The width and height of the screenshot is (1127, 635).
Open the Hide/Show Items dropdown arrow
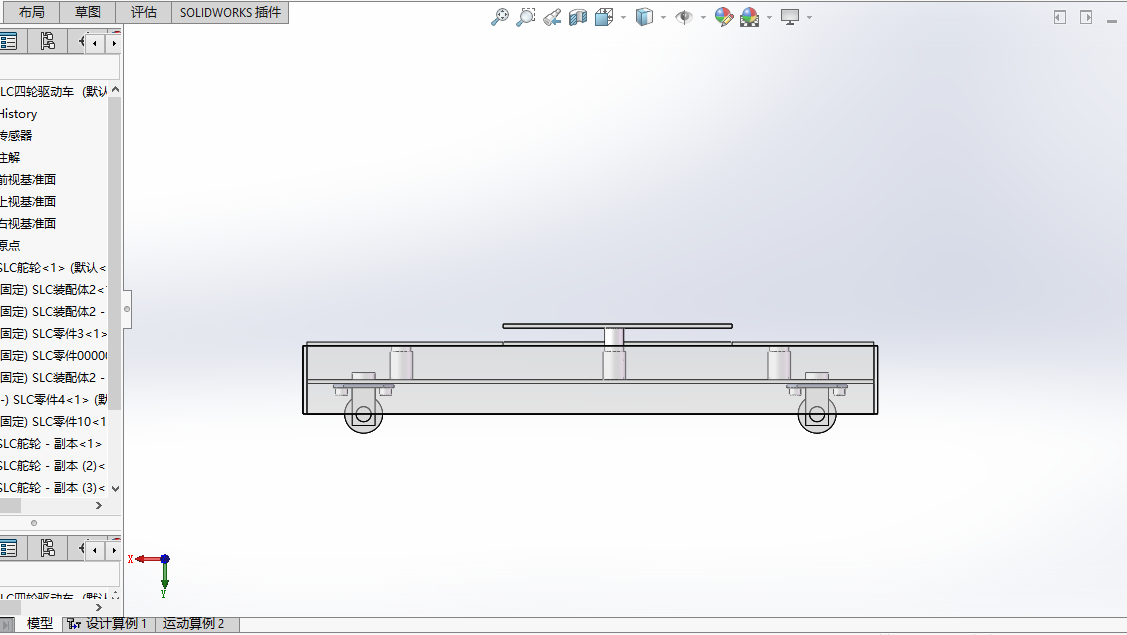pyautogui.click(x=703, y=17)
